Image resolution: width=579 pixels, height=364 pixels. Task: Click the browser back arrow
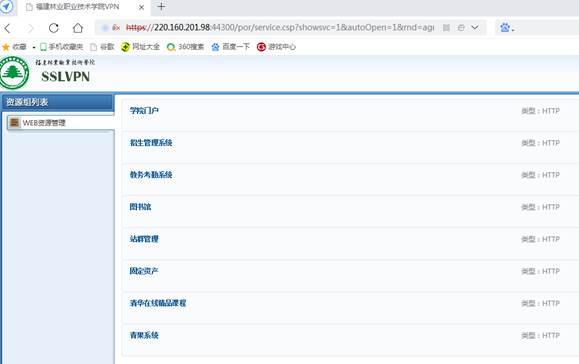[x=7, y=28]
